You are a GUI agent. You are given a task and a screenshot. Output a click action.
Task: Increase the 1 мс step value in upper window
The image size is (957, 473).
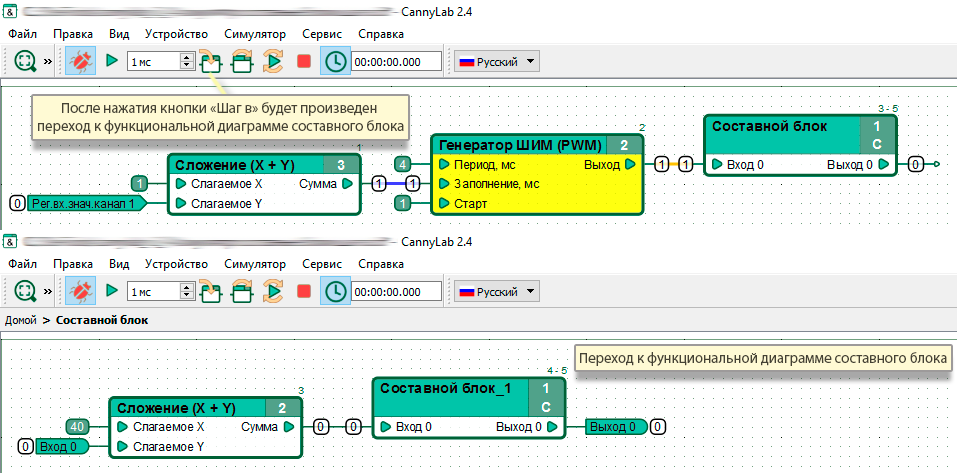[187, 57]
